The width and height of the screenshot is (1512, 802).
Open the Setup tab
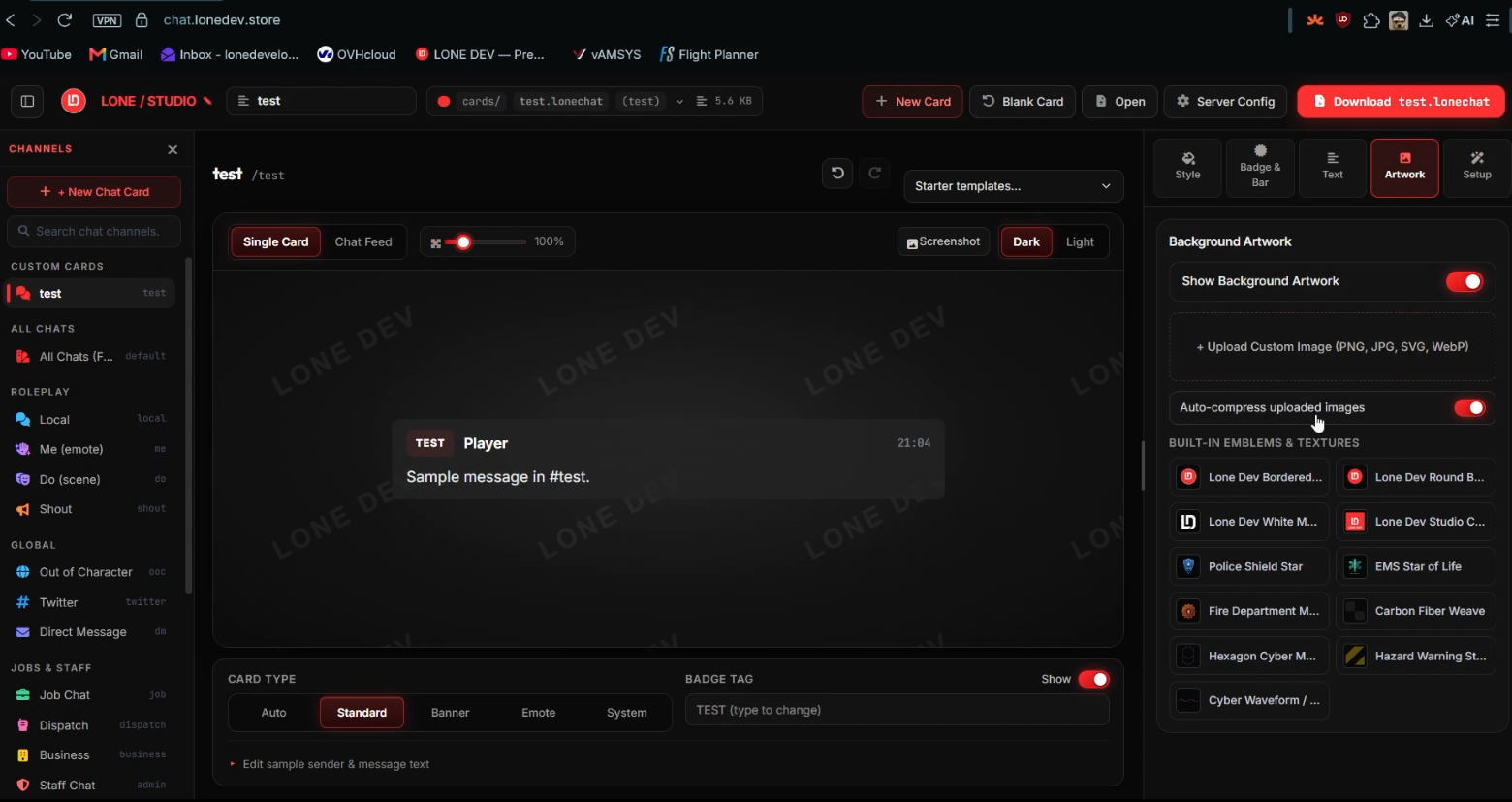[x=1477, y=168]
